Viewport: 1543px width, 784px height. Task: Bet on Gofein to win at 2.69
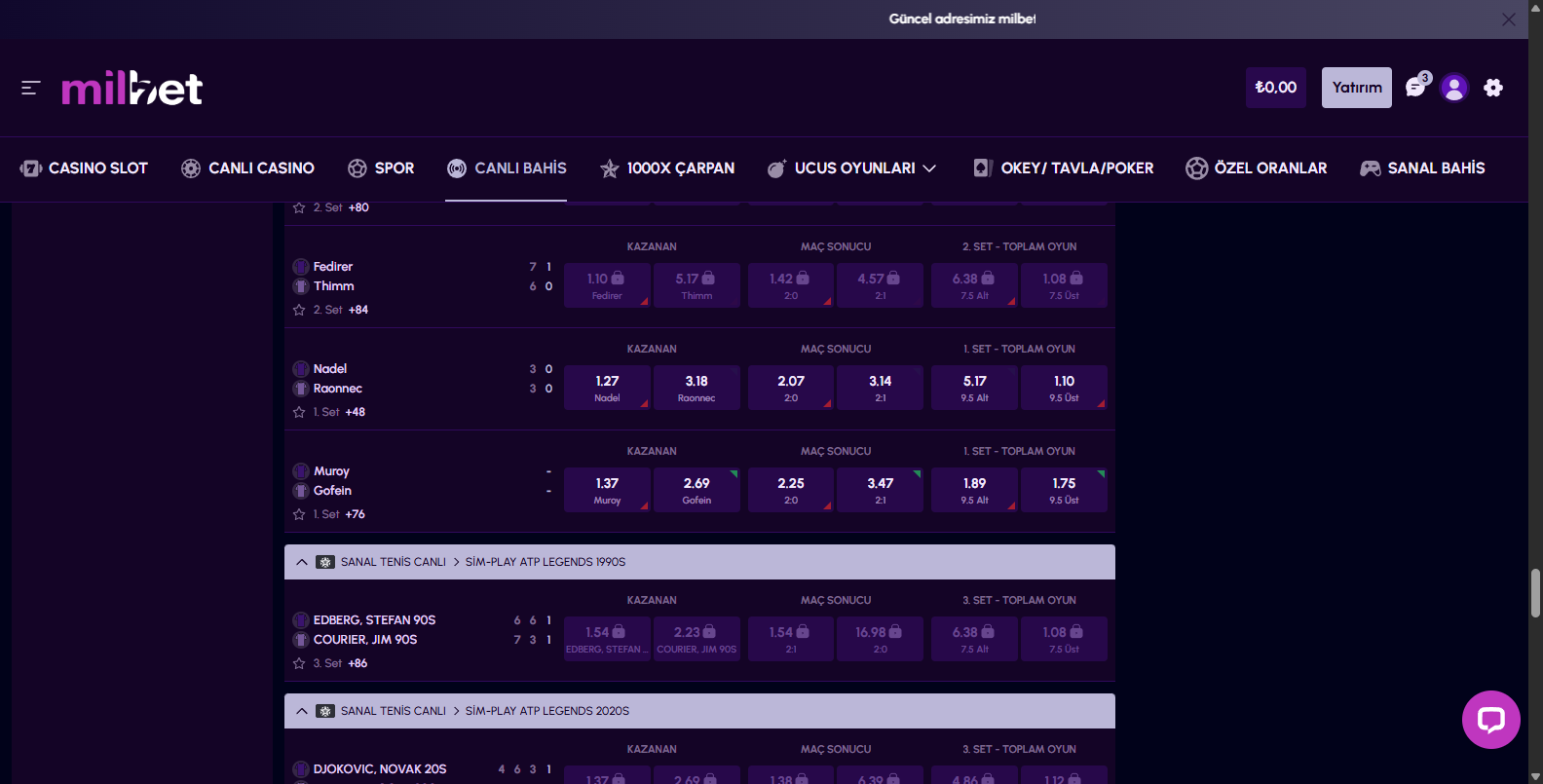(x=696, y=490)
